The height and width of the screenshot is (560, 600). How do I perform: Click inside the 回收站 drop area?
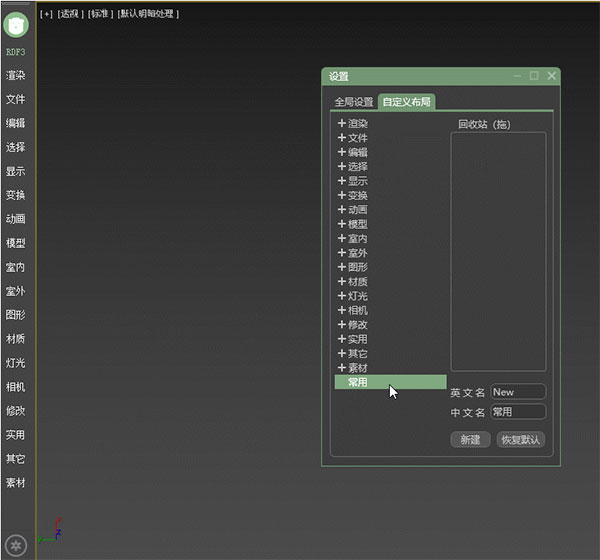499,251
